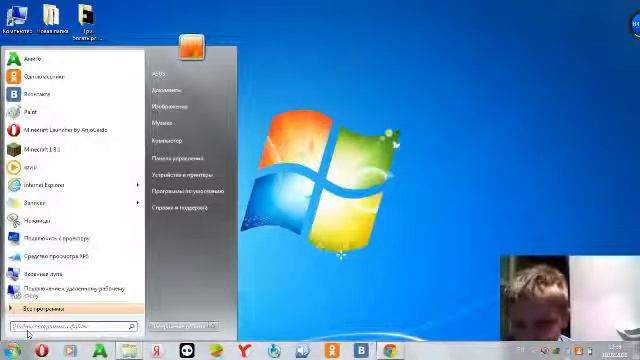Open the panda-face taskbar icon
640x360 pixels.
click(187, 351)
